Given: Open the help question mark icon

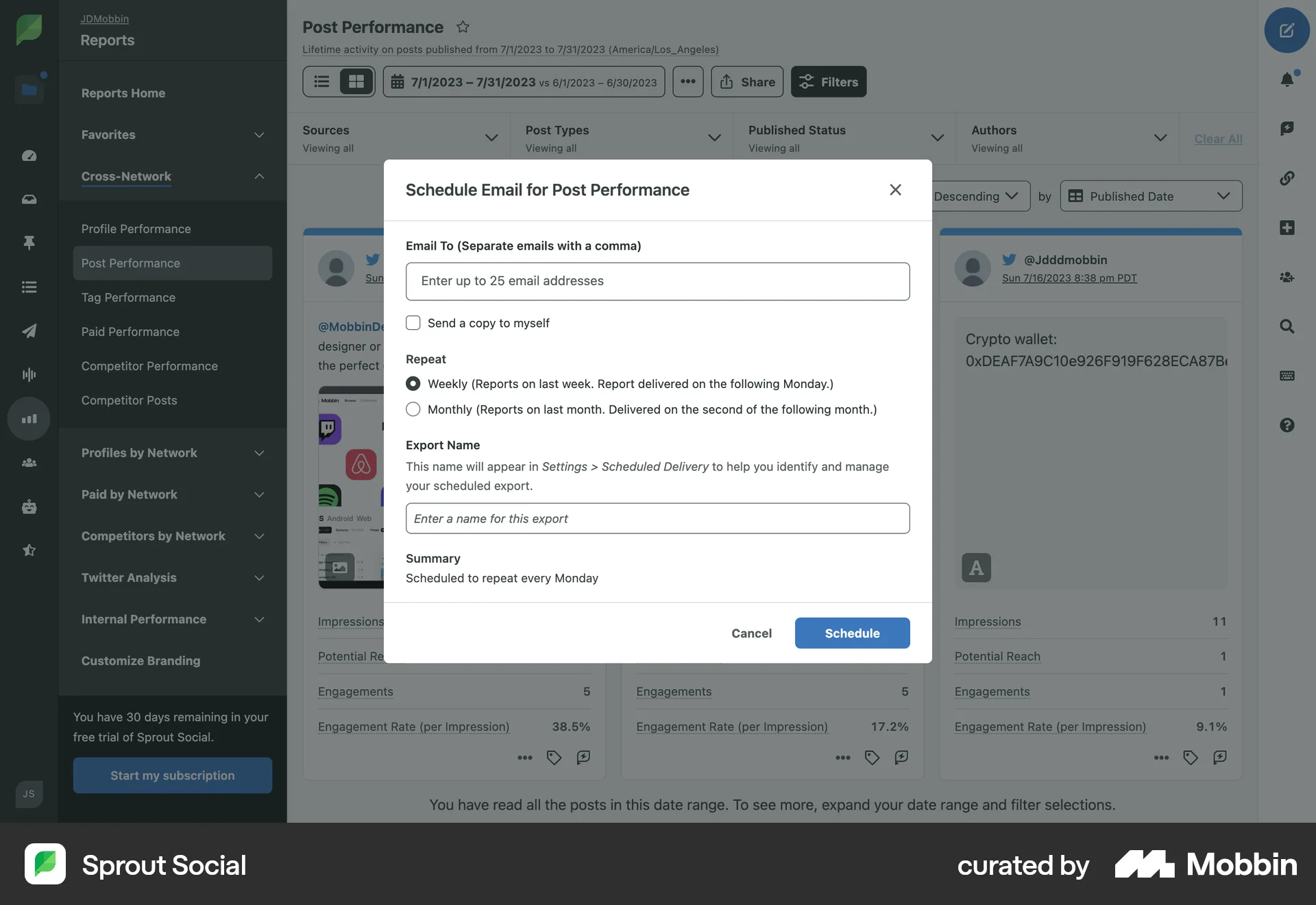Looking at the screenshot, I should click(x=1287, y=425).
